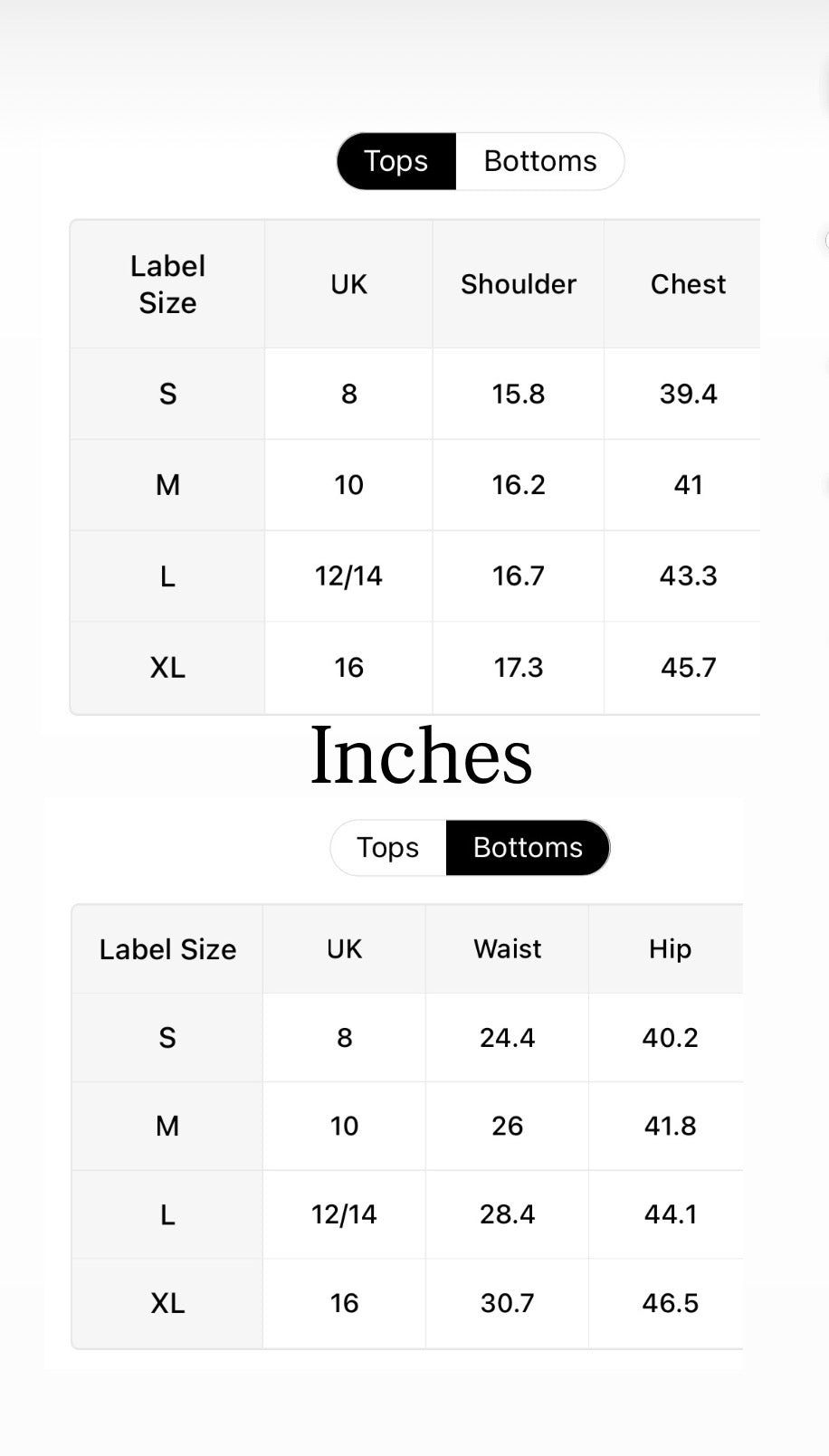829x1456 pixels.
Task: Click the Waist column header
Action: tap(507, 949)
